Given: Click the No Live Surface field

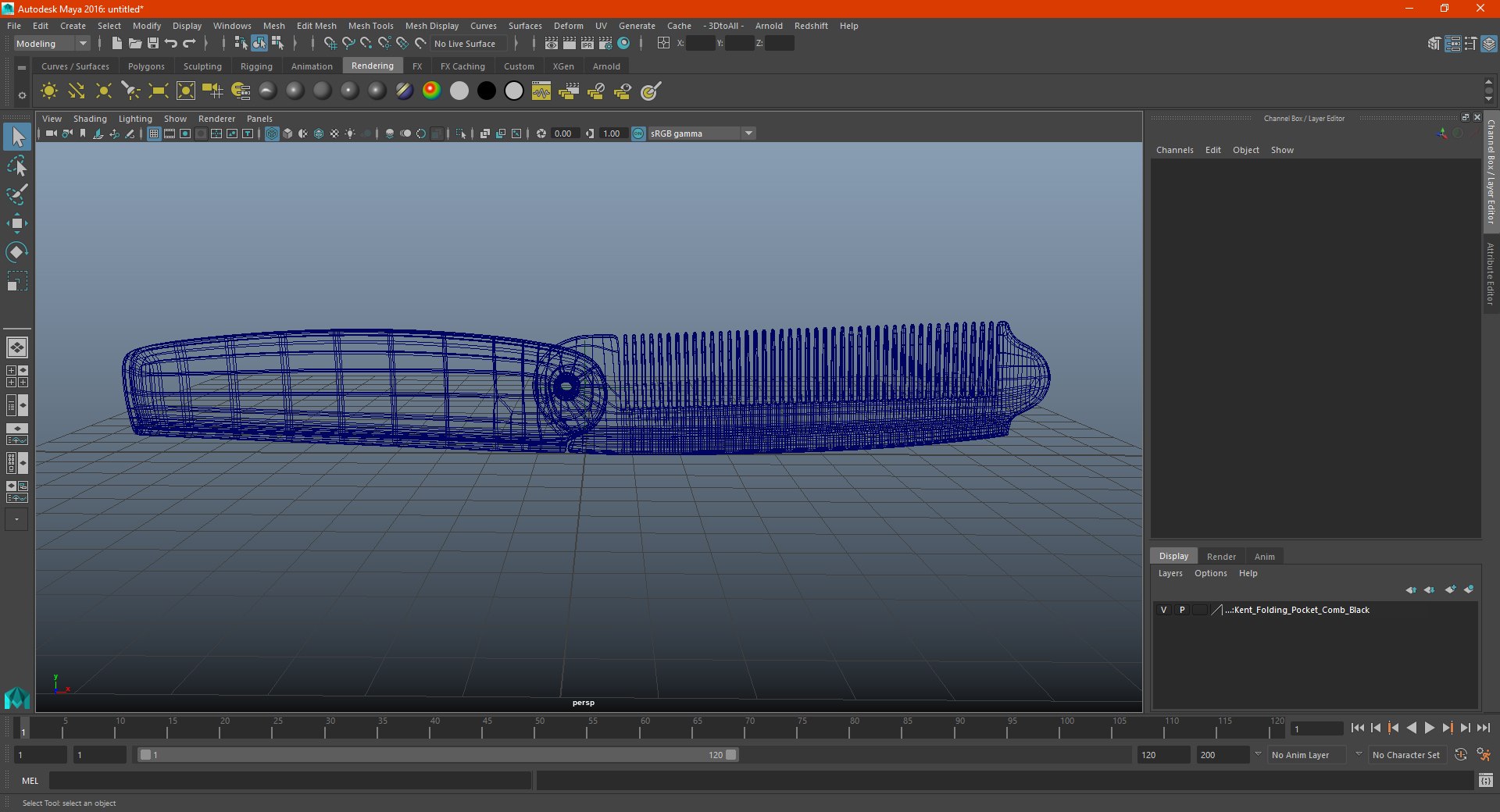Looking at the screenshot, I should 467,44.
